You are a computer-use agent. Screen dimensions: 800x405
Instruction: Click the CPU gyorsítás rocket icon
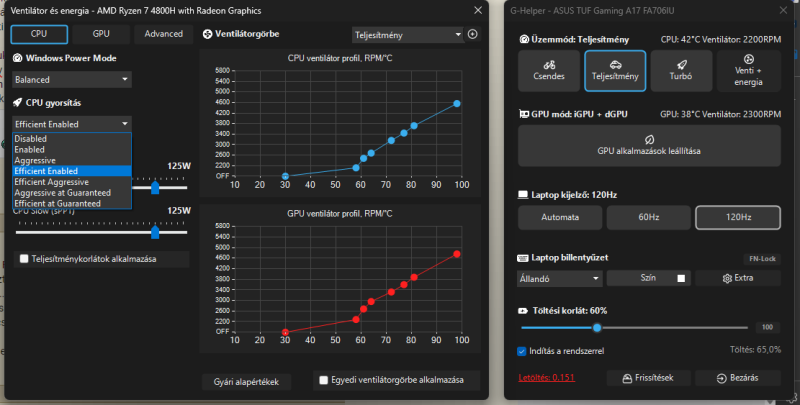point(17,103)
